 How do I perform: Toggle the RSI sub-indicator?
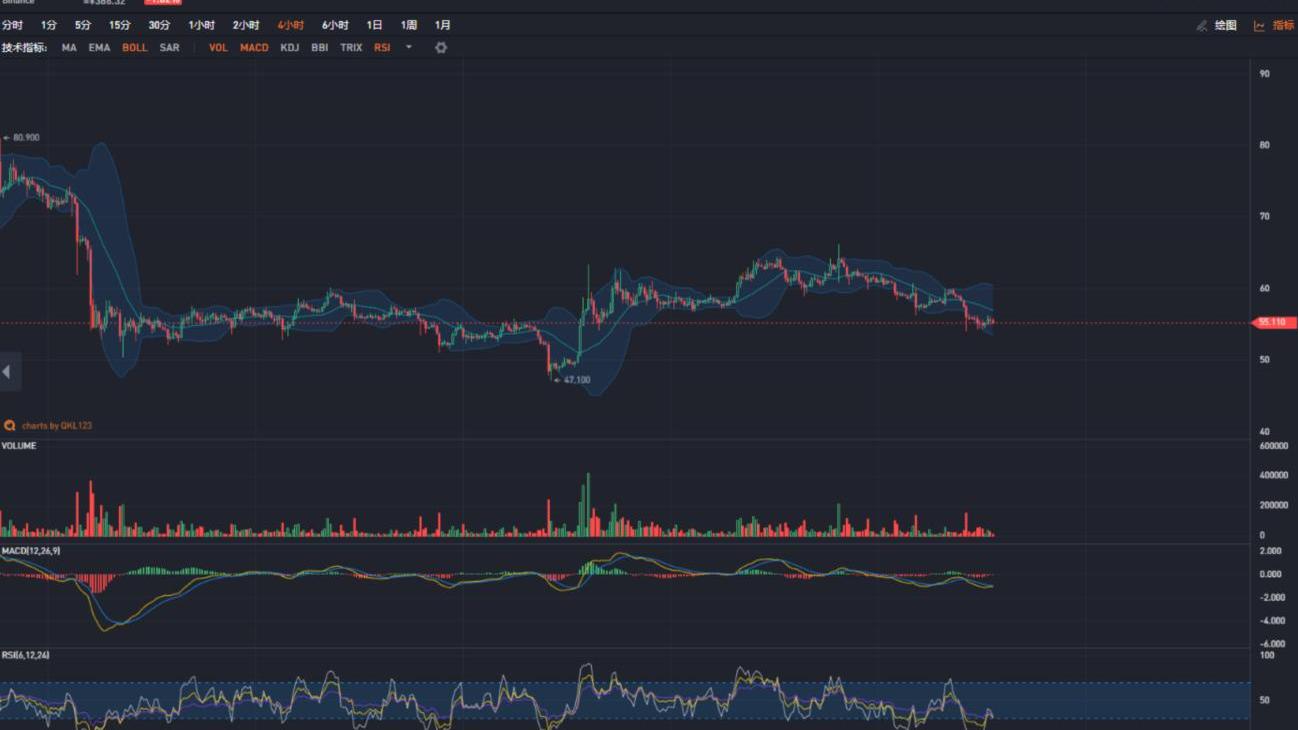point(382,48)
